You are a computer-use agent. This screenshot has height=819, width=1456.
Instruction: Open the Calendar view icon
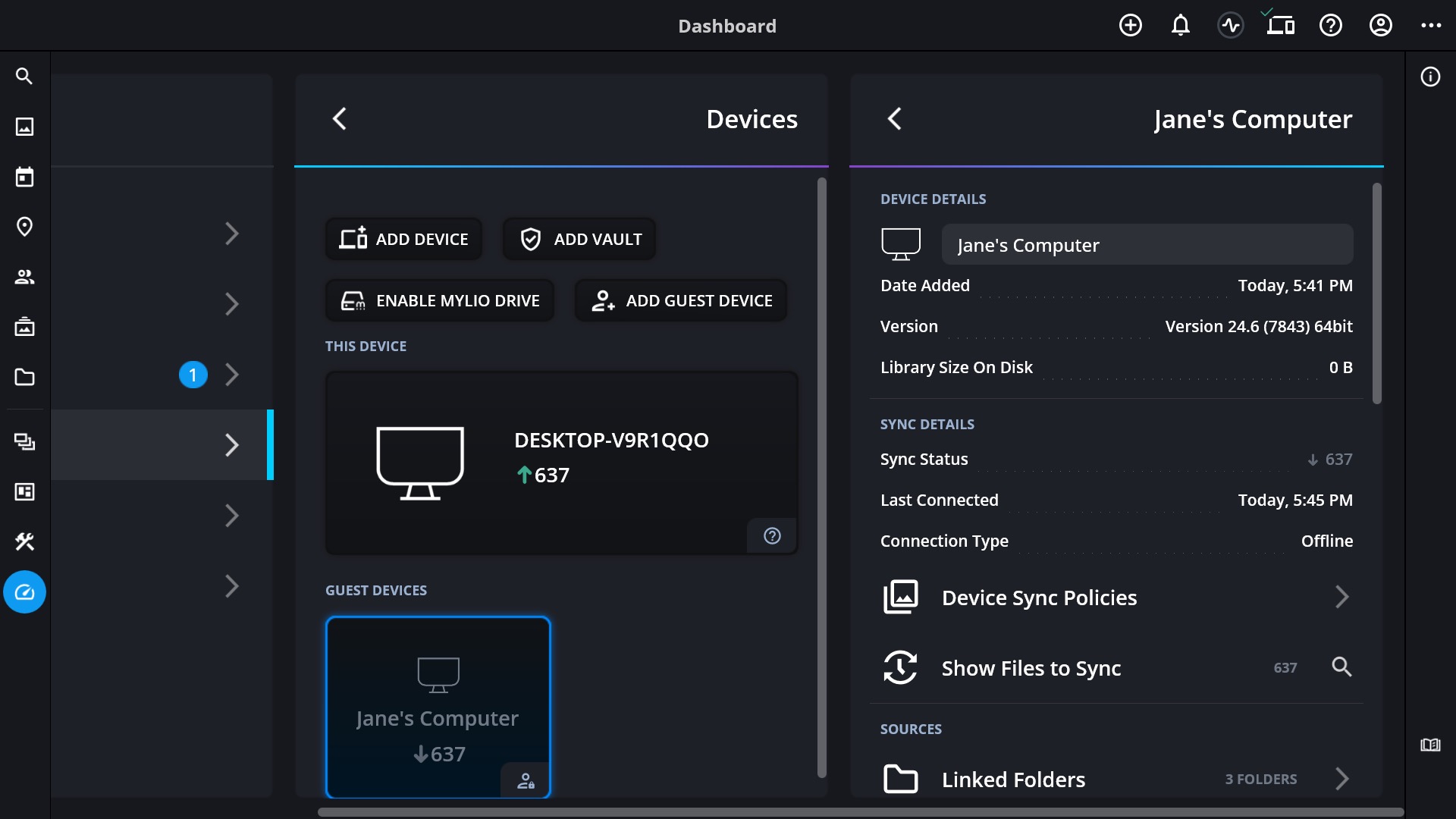tap(24, 177)
